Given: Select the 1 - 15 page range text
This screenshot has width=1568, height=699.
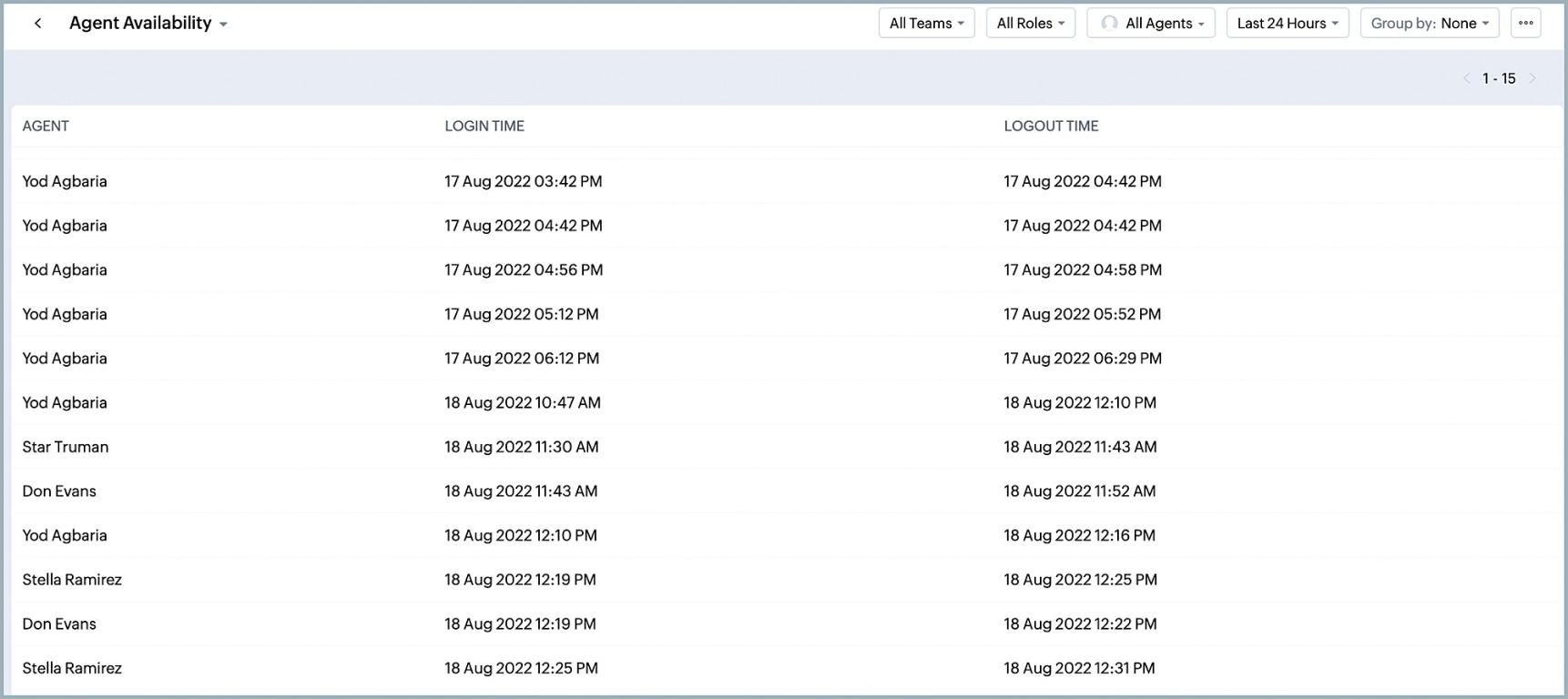Looking at the screenshot, I should (x=1499, y=78).
